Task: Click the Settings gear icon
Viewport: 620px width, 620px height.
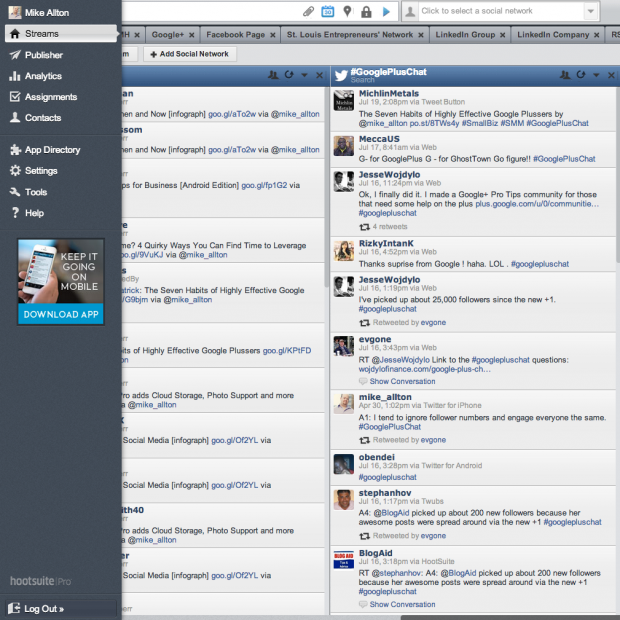Action: pos(15,171)
